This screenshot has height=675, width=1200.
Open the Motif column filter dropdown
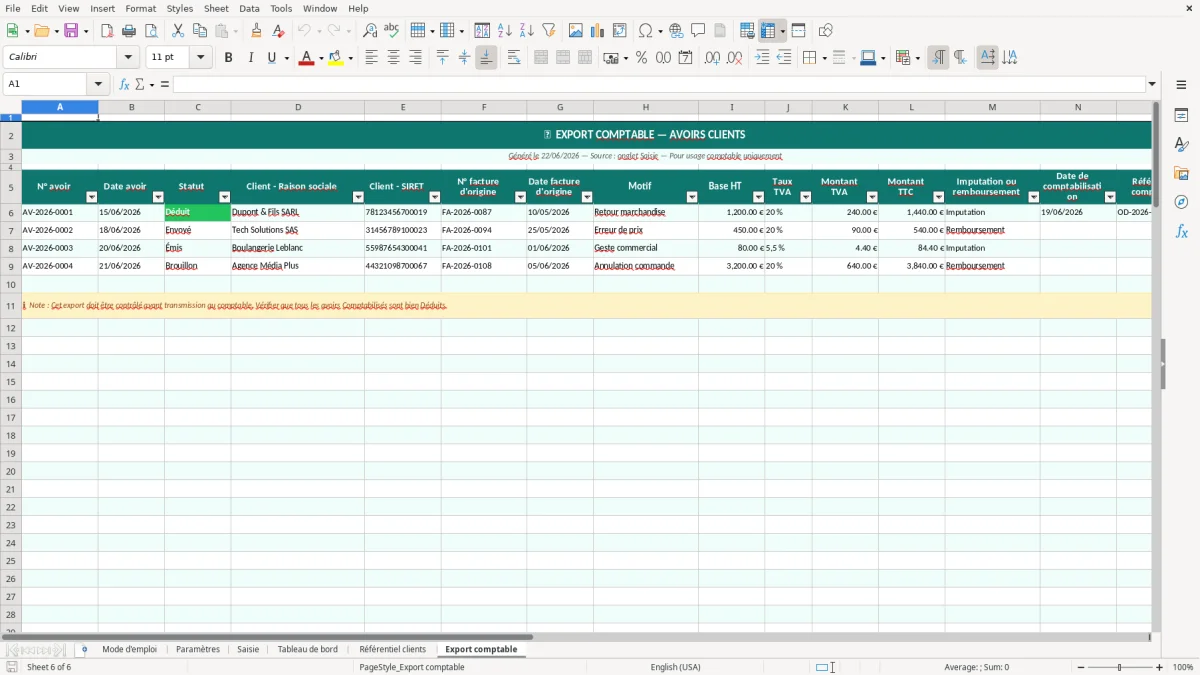point(693,197)
